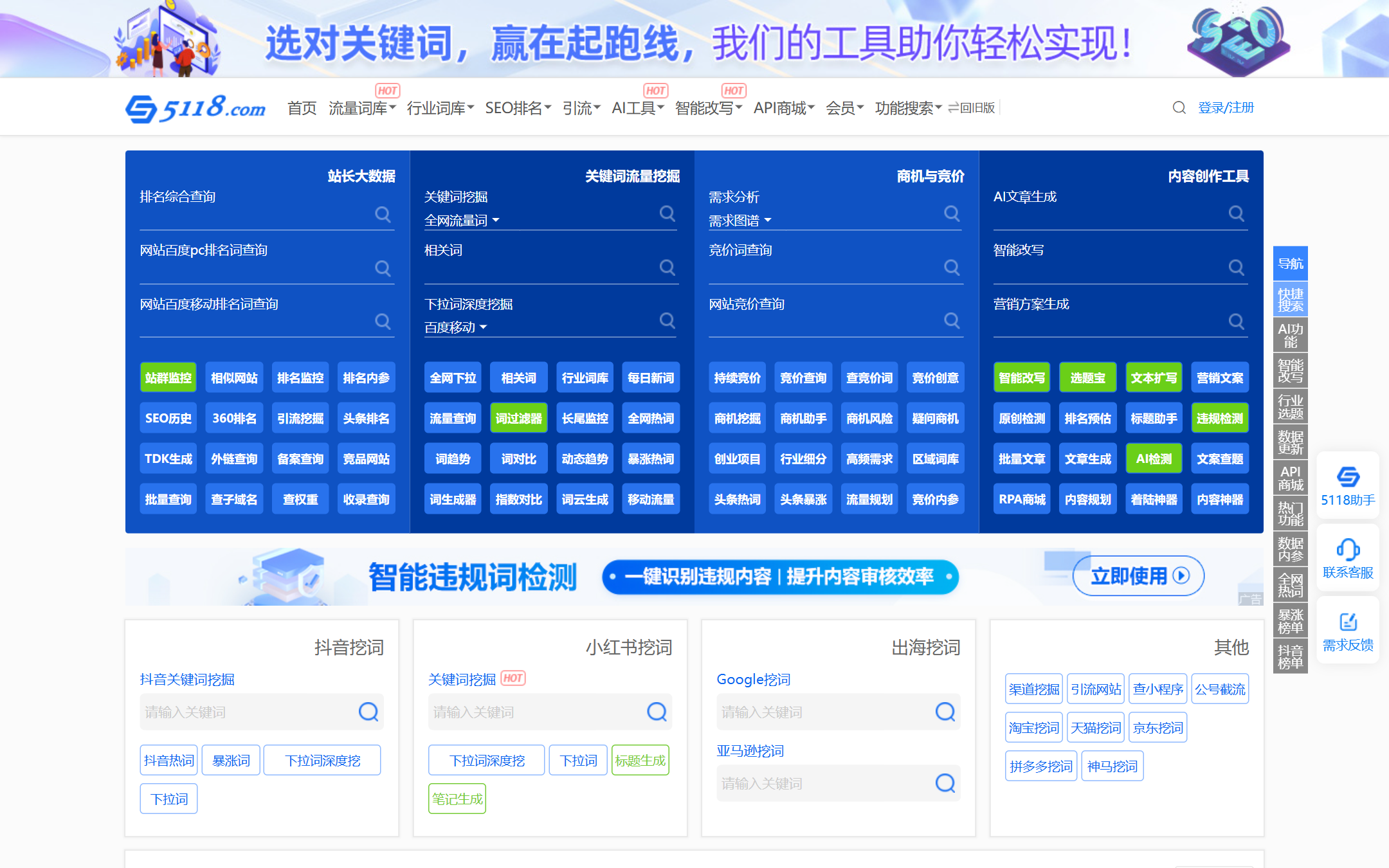Viewport: 1389px width, 868px height.
Task: Open 会员 navigation menu
Action: pyautogui.click(x=844, y=108)
